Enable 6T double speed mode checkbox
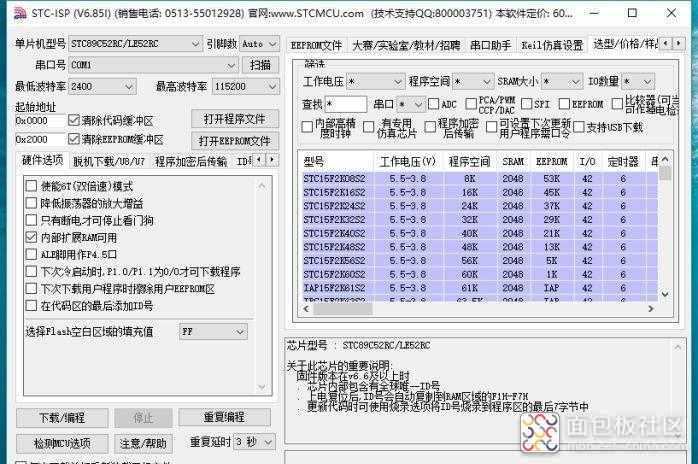698x464 pixels. [x=31, y=186]
